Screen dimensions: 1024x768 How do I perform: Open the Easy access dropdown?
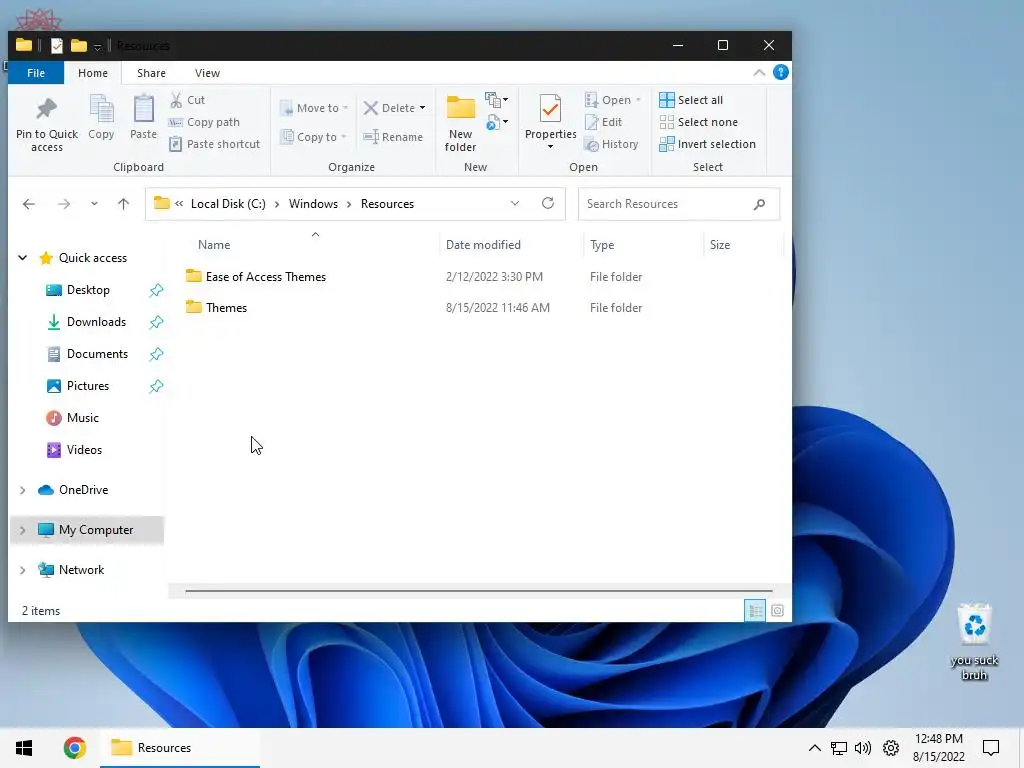click(x=497, y=121)
